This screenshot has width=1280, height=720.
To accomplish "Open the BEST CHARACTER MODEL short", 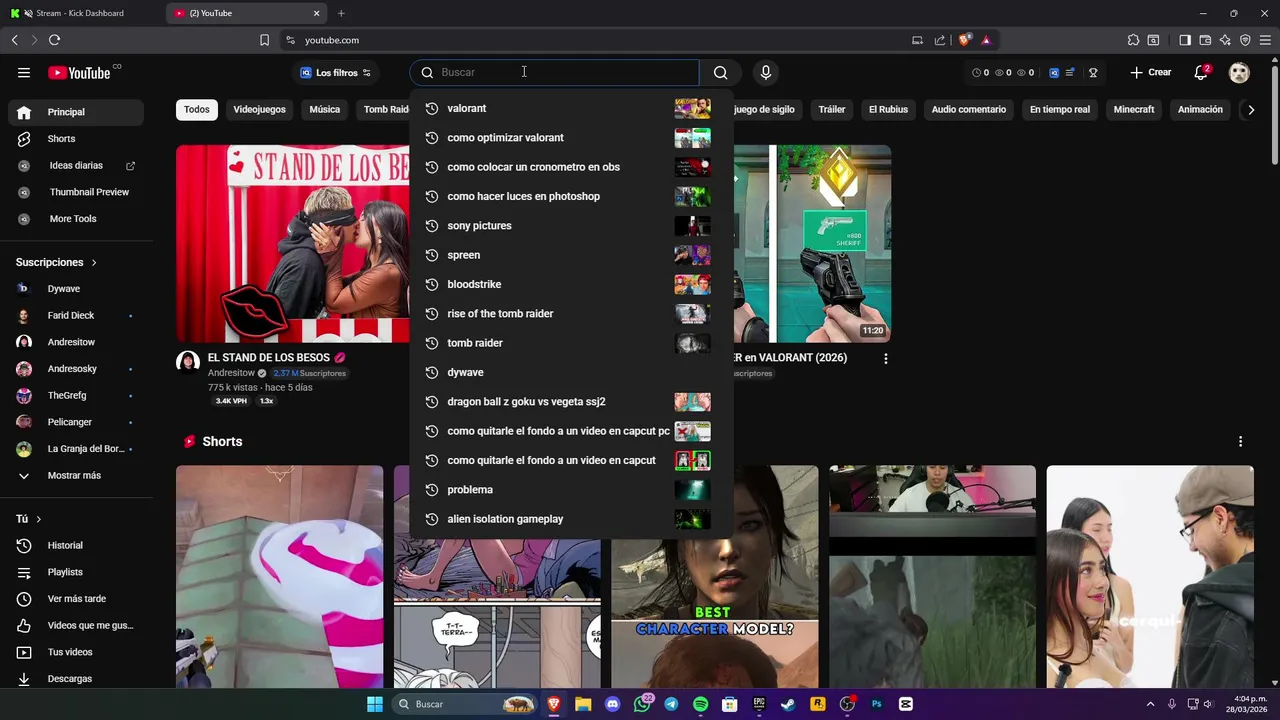I will coord(714,577).
